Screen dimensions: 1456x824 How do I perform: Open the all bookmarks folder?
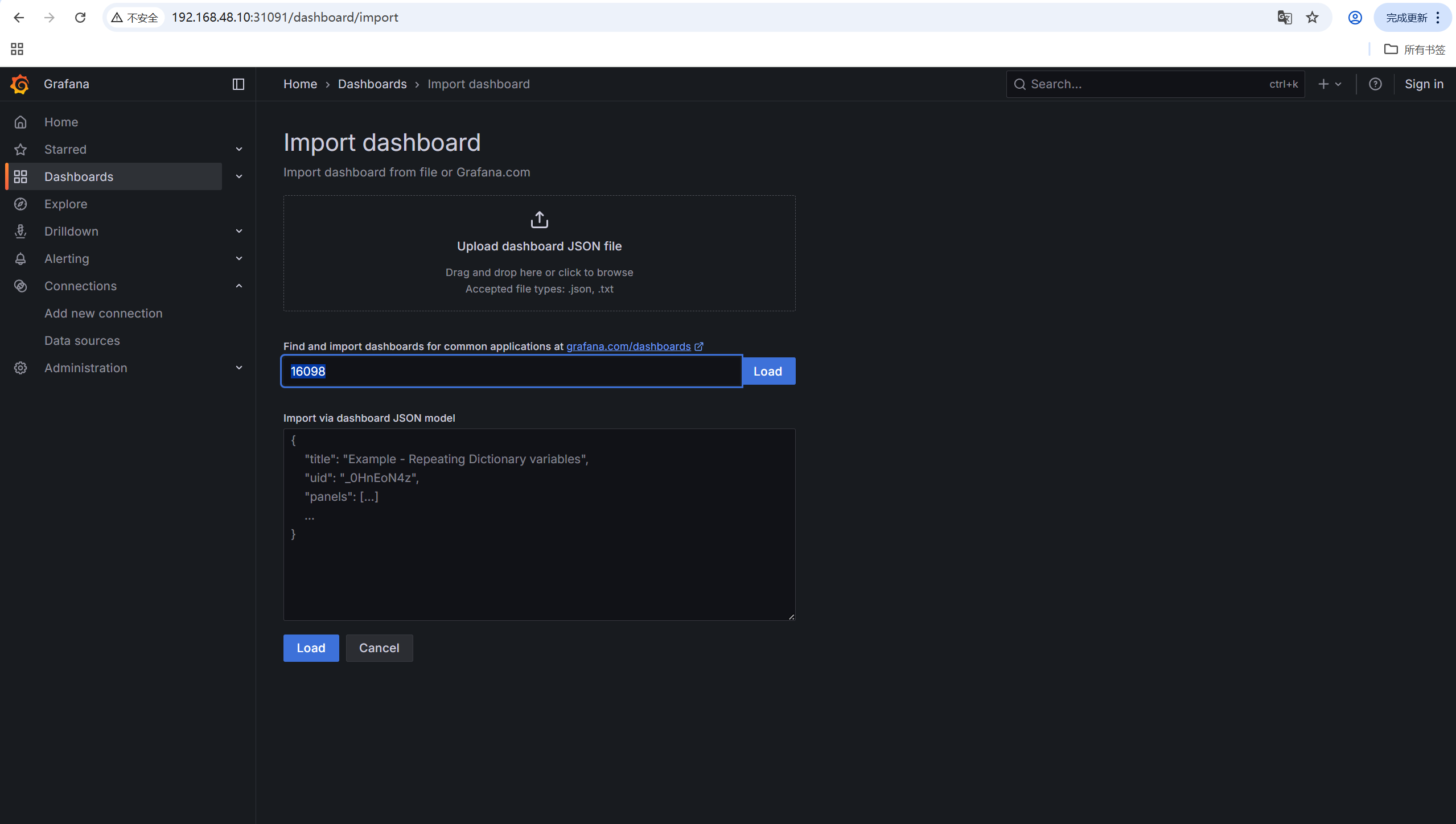point(1414,50)
